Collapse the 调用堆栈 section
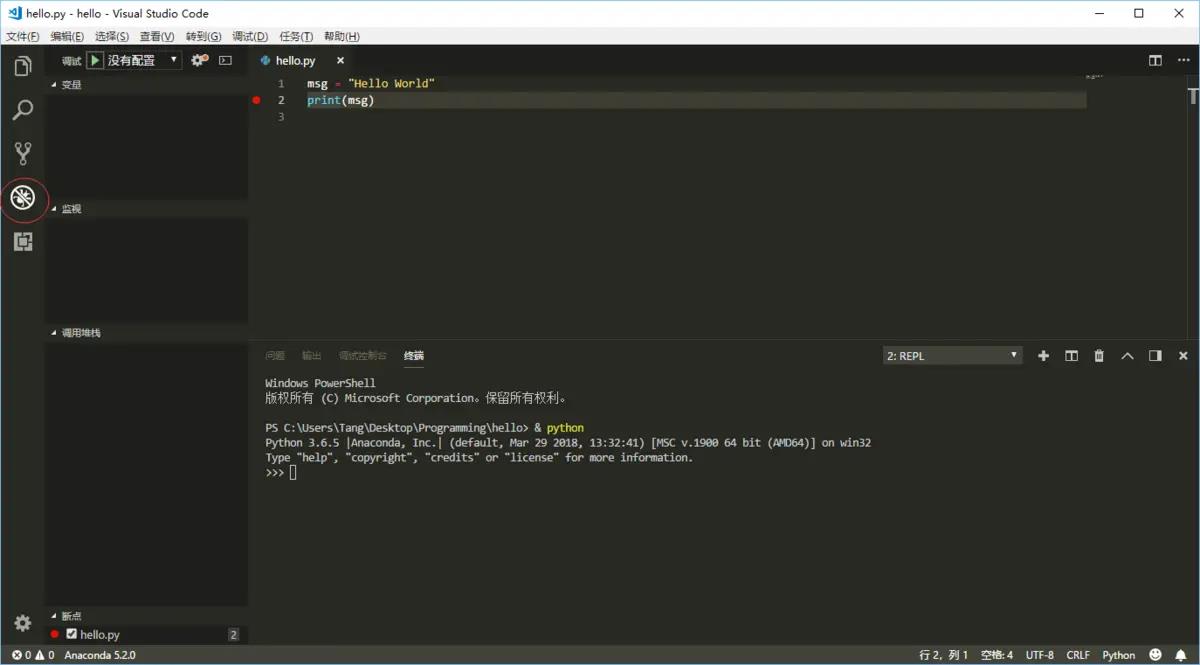Viewport: 1200px width, 665px height. click(x=80, y=333)
